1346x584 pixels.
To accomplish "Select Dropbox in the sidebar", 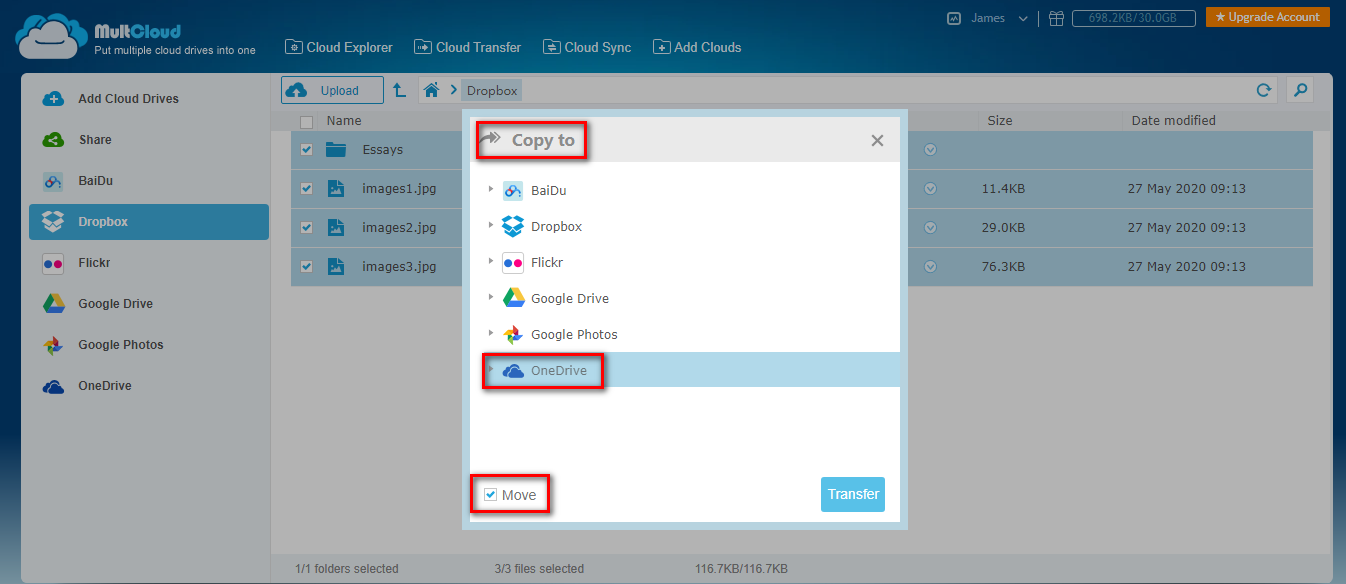I will (149, 222).
